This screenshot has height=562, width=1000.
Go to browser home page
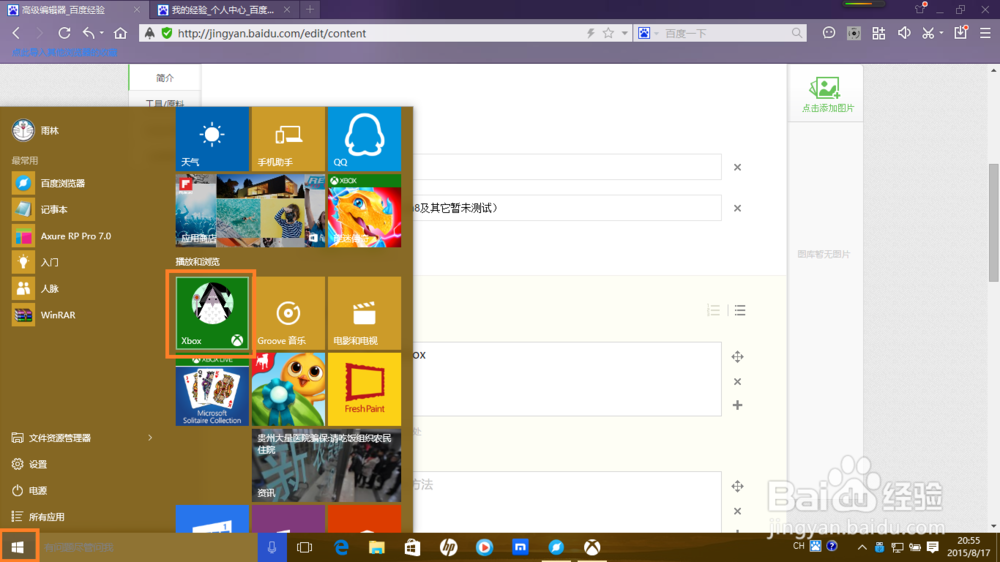(x=120, y=33)
